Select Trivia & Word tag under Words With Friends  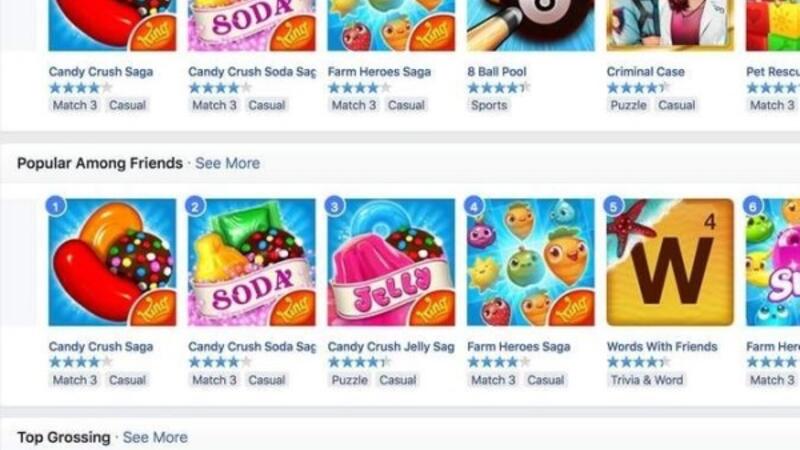tap(646, 380)
